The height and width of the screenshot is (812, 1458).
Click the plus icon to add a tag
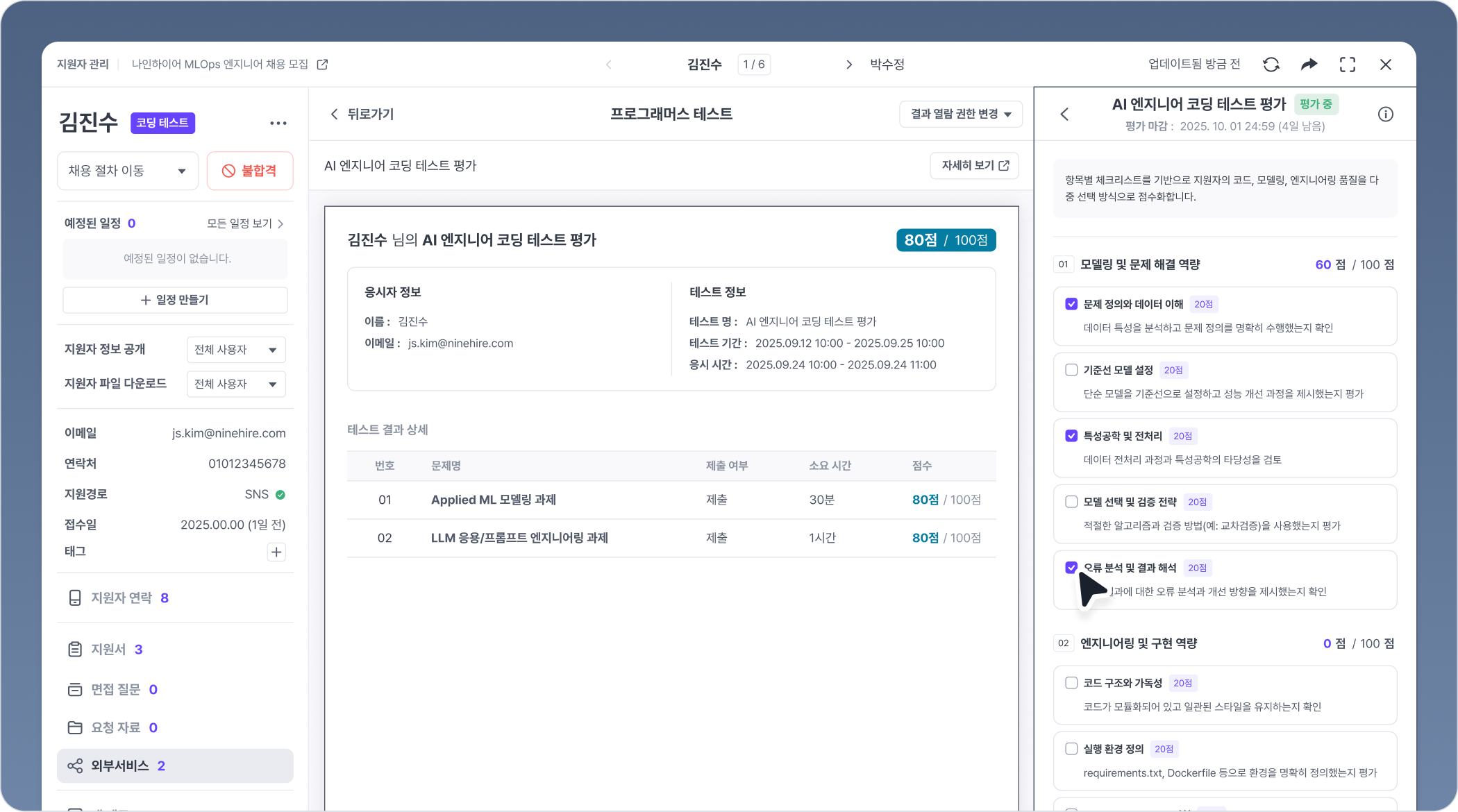(x=276, y=552)
